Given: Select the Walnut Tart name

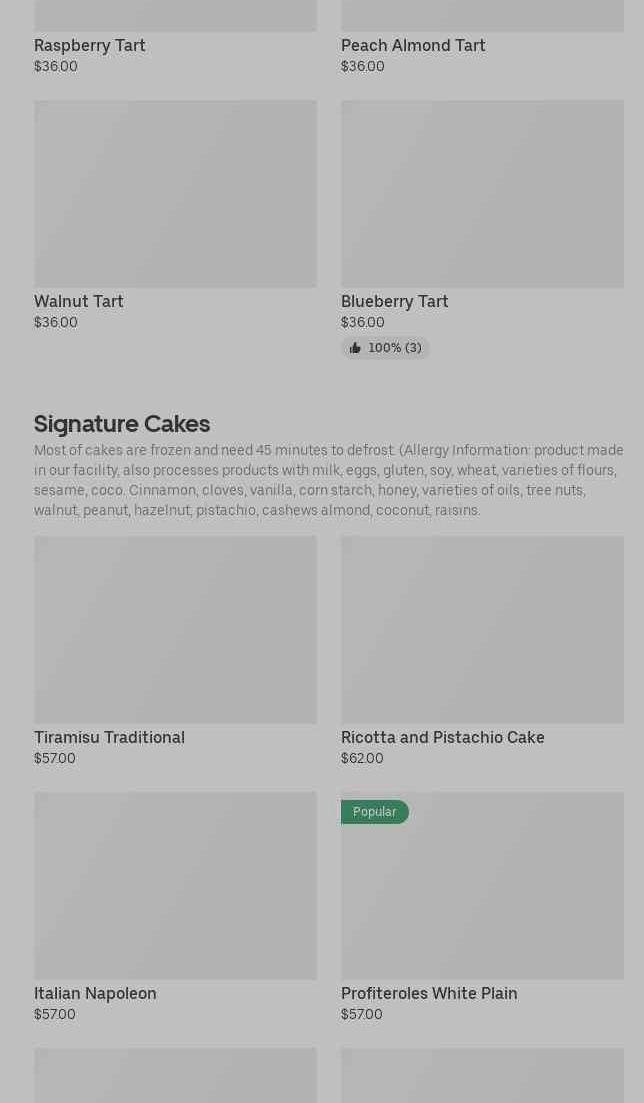Looking at the screenshot, I should point(79,301).
